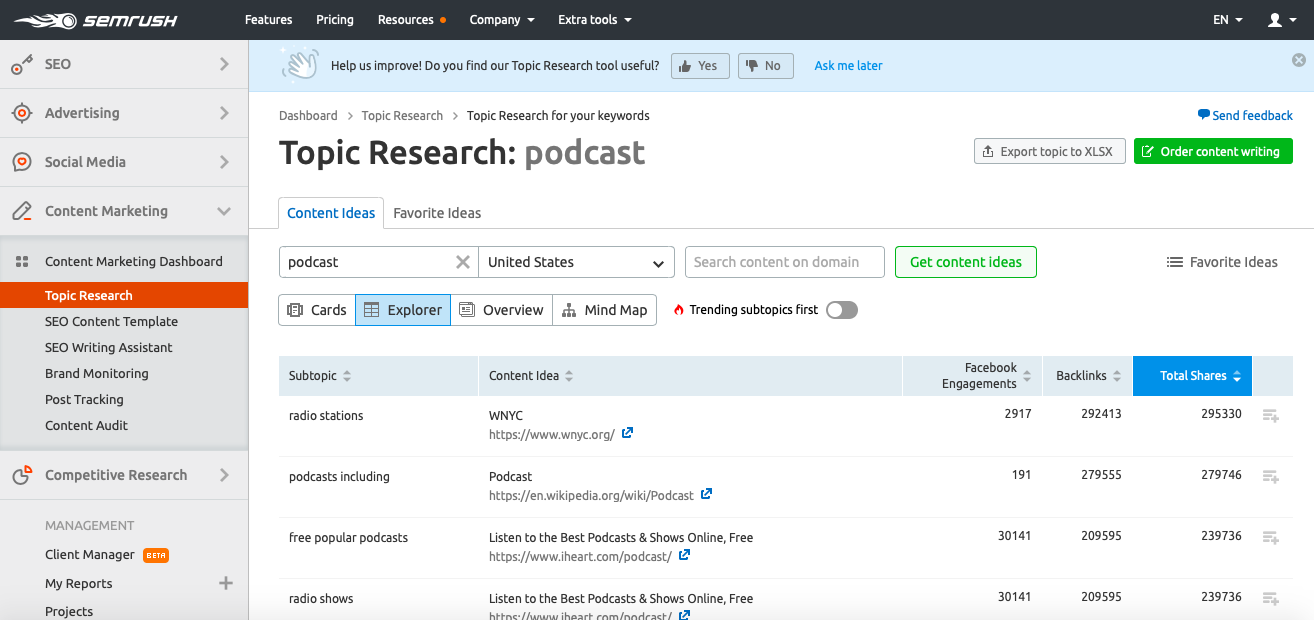Expand the SEO sidebar section

tap(224, 64)
